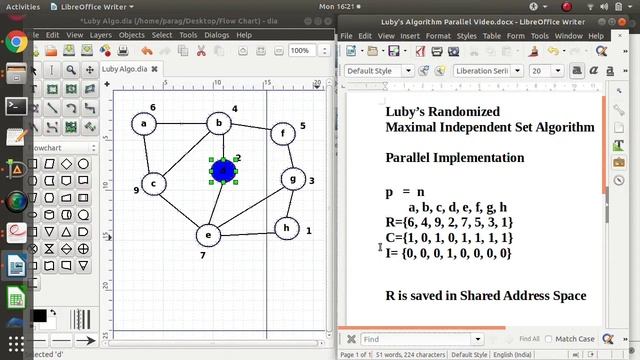Viewport: 640px width, 360px height.
Task: Click Find All button in Find bar
Action: click(529, 339)
